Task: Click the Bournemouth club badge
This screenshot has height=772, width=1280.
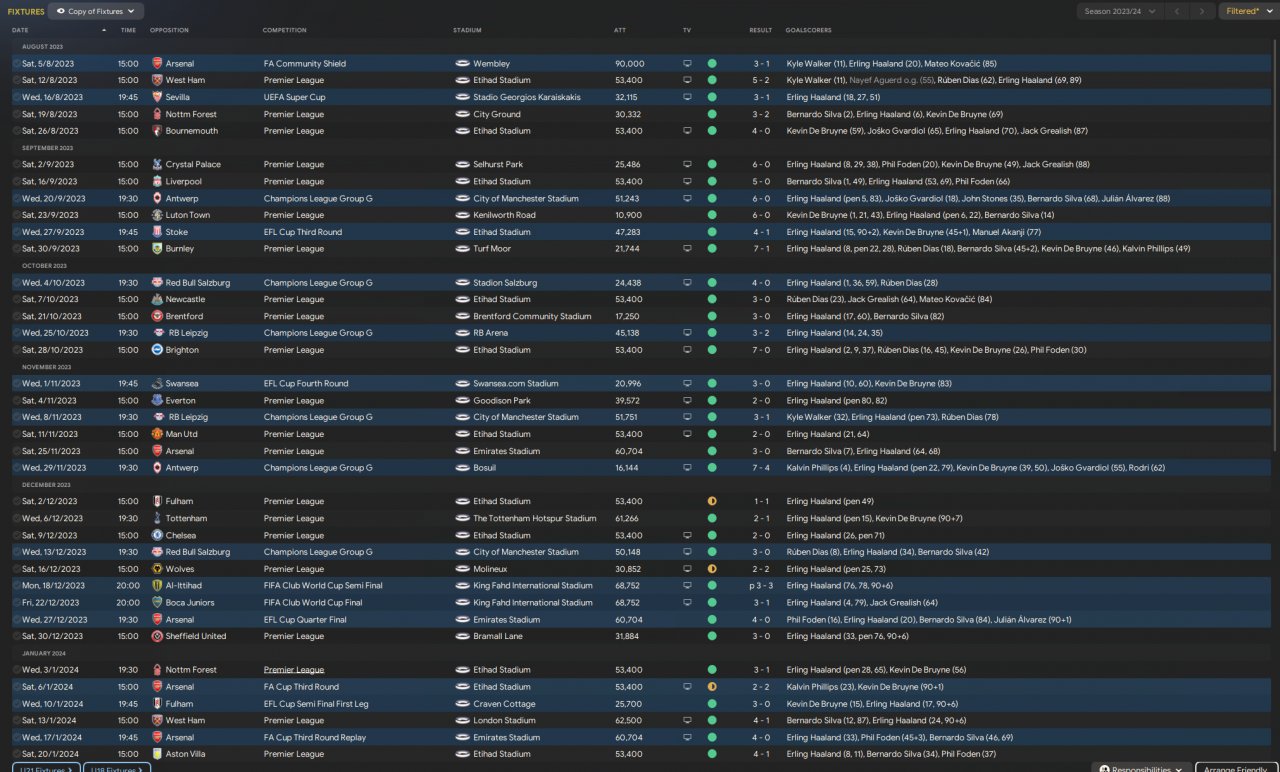Action: coord(157,131)
